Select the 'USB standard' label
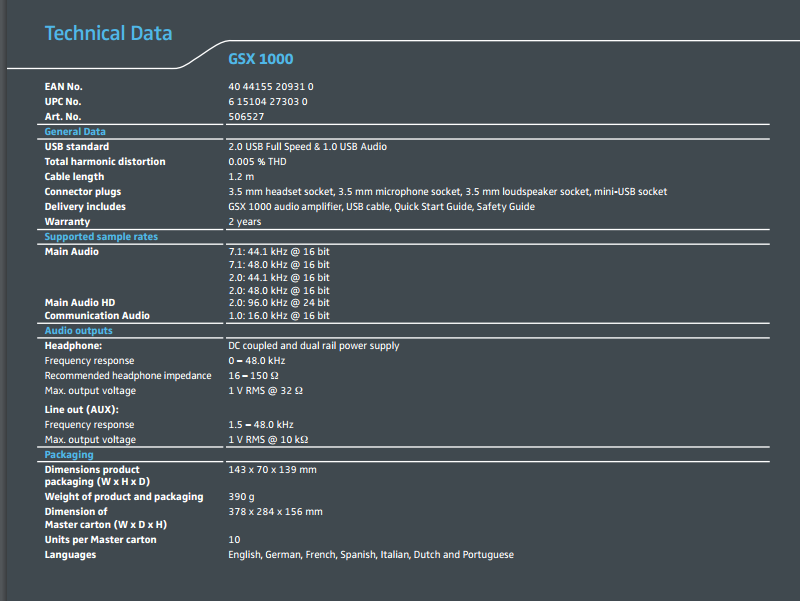Image resolution: width=800 pixels, height=601 pixels. (77, 146)
